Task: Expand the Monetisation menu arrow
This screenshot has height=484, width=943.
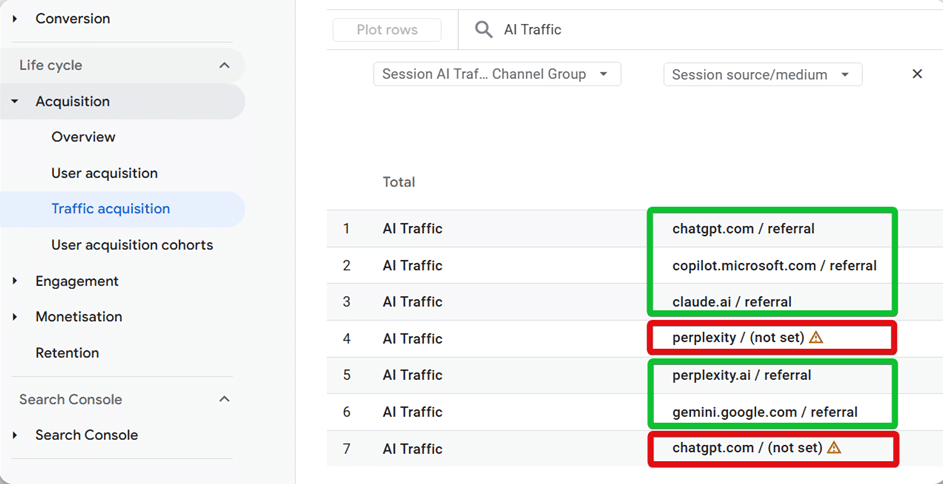Action: tap(15, 317)
